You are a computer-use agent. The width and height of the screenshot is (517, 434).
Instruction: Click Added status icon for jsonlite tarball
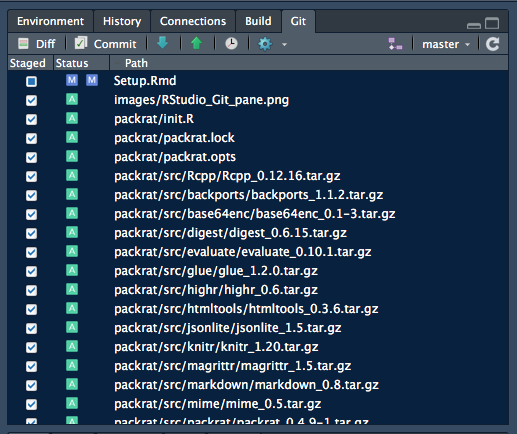coord(72,327)
